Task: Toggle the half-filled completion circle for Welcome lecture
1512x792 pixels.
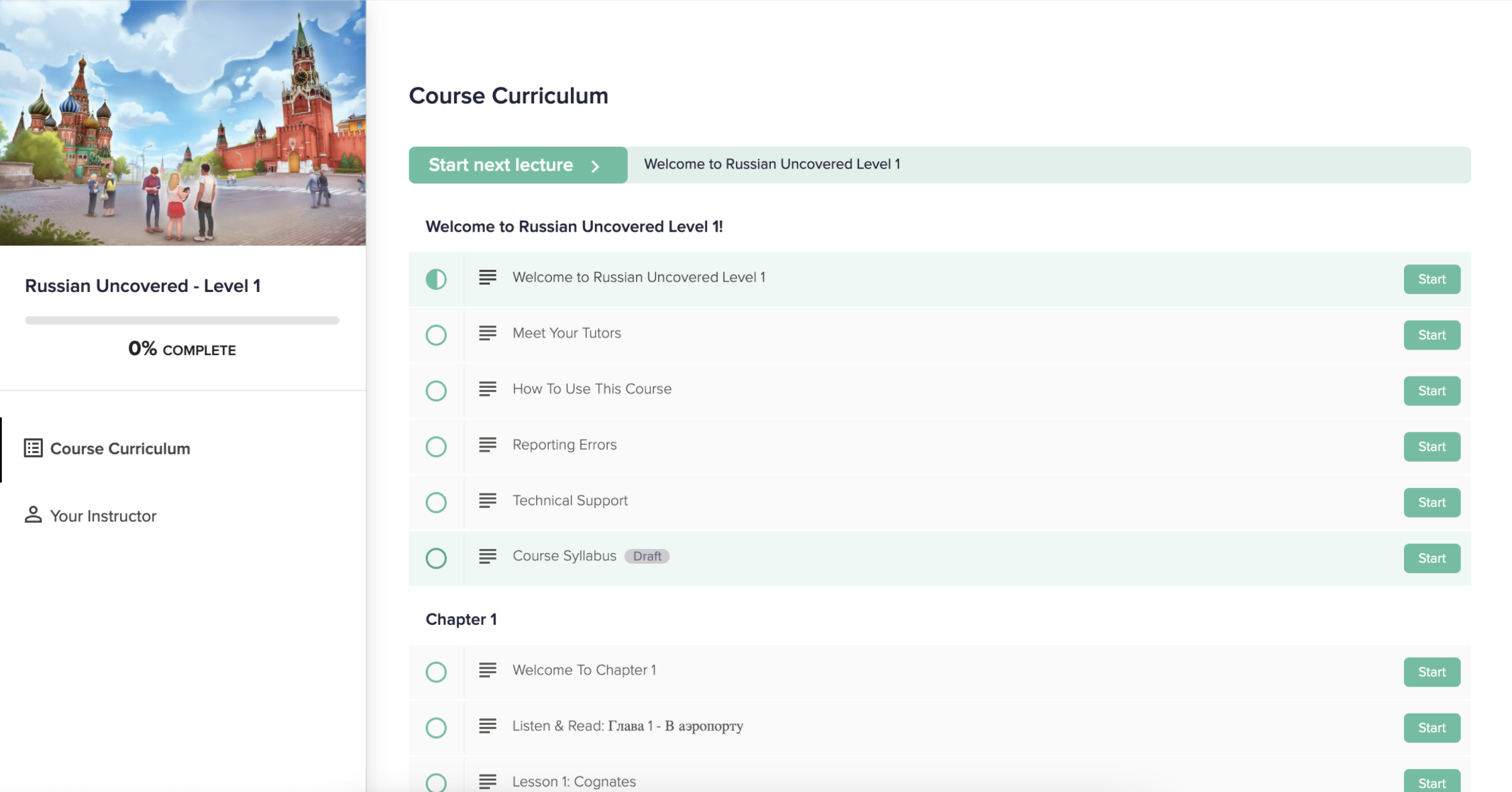Action: point(436,279)
